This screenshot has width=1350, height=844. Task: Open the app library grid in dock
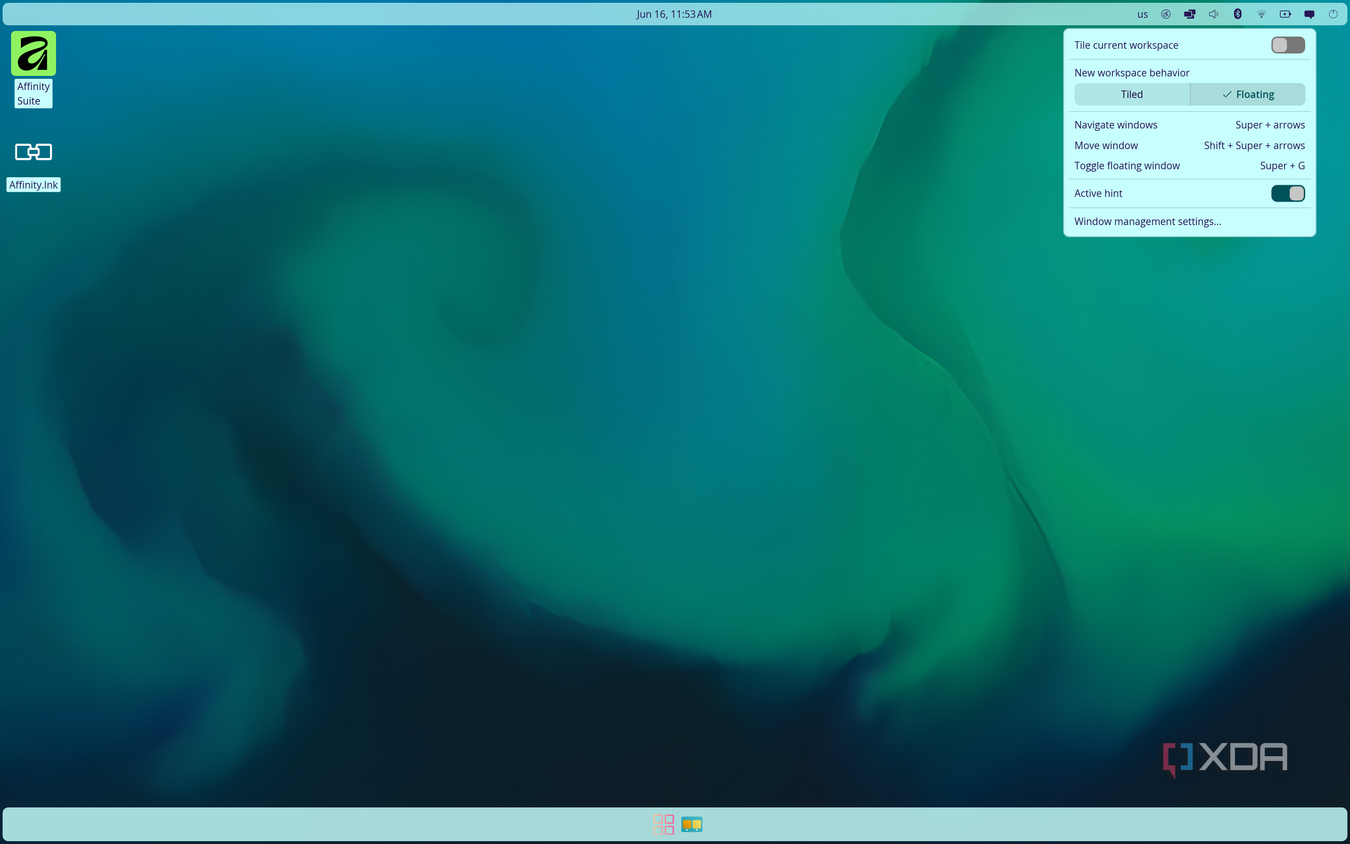click(x=664, y=824)
